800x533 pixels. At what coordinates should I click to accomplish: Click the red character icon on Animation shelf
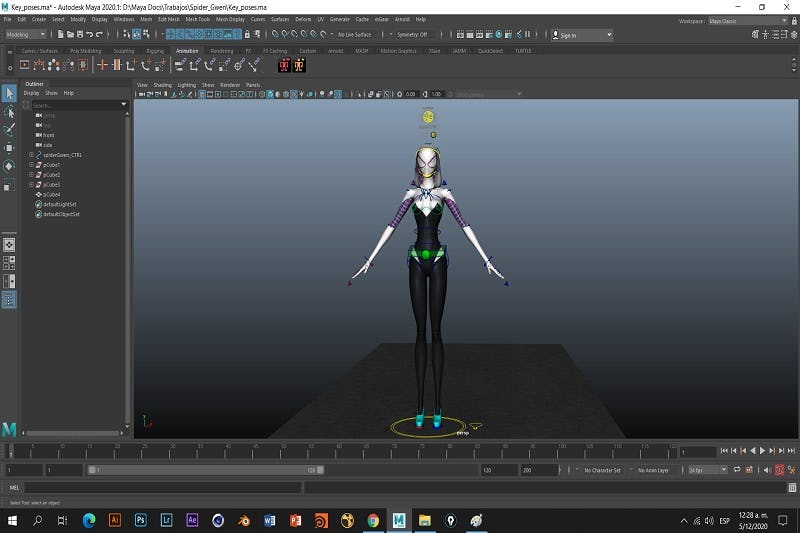284,65
